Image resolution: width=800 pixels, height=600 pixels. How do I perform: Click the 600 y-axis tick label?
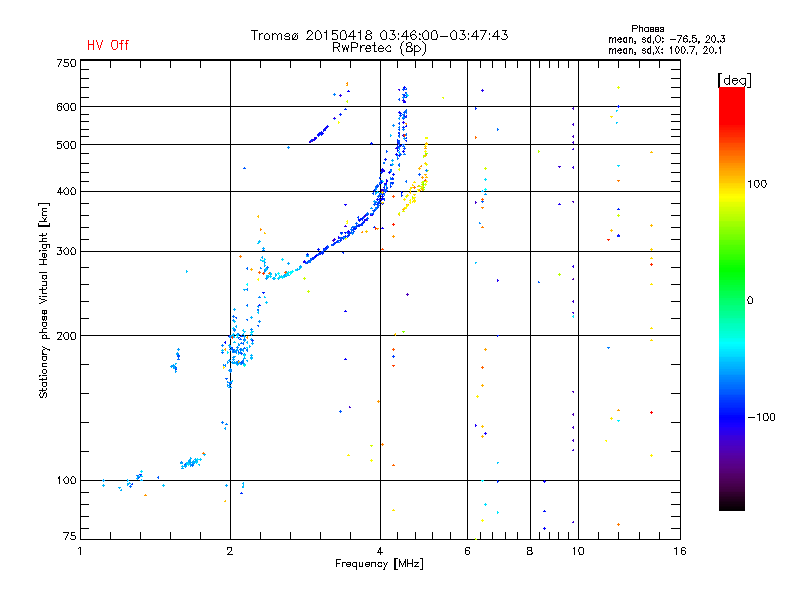(67, 107)
